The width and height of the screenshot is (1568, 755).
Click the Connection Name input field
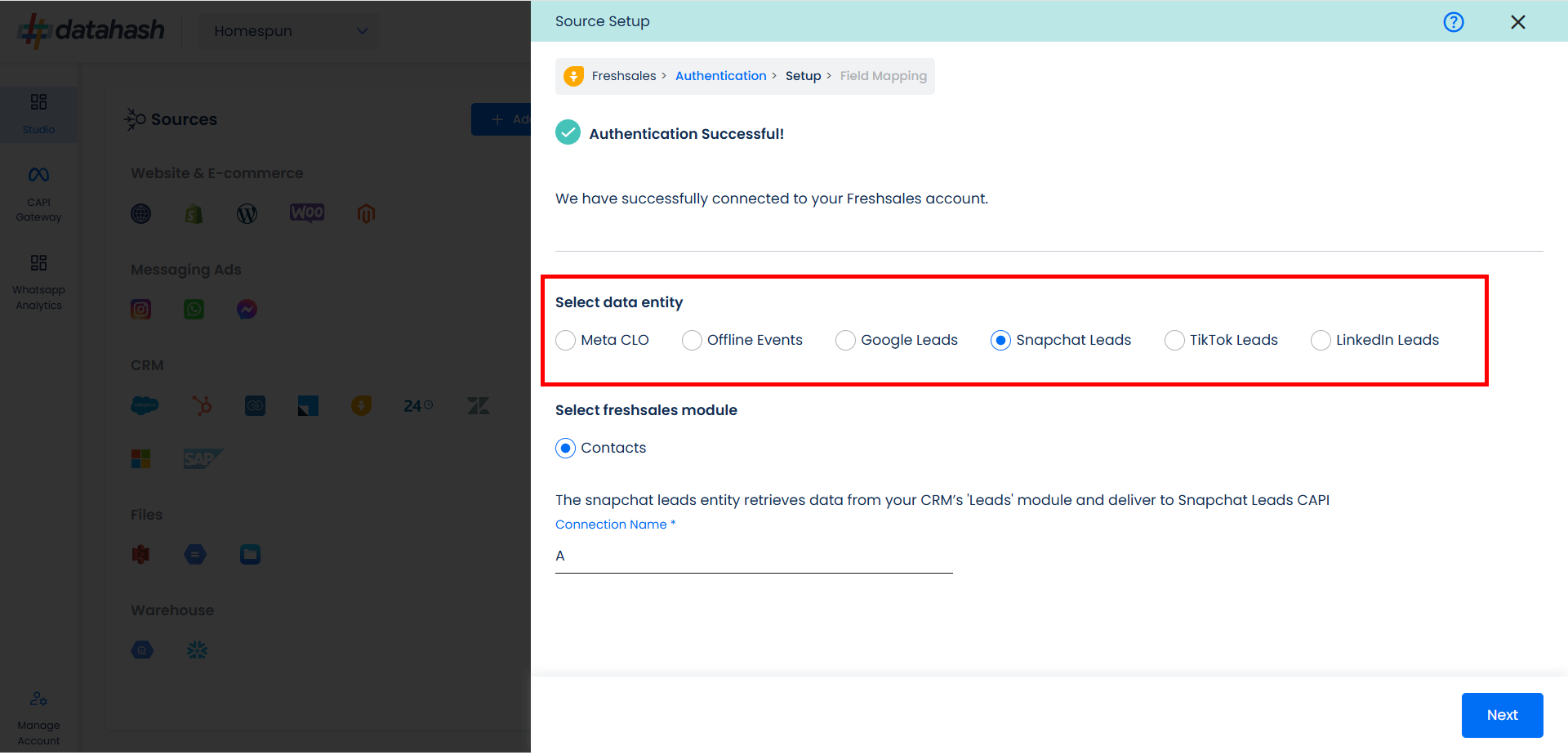click(753, 556)
